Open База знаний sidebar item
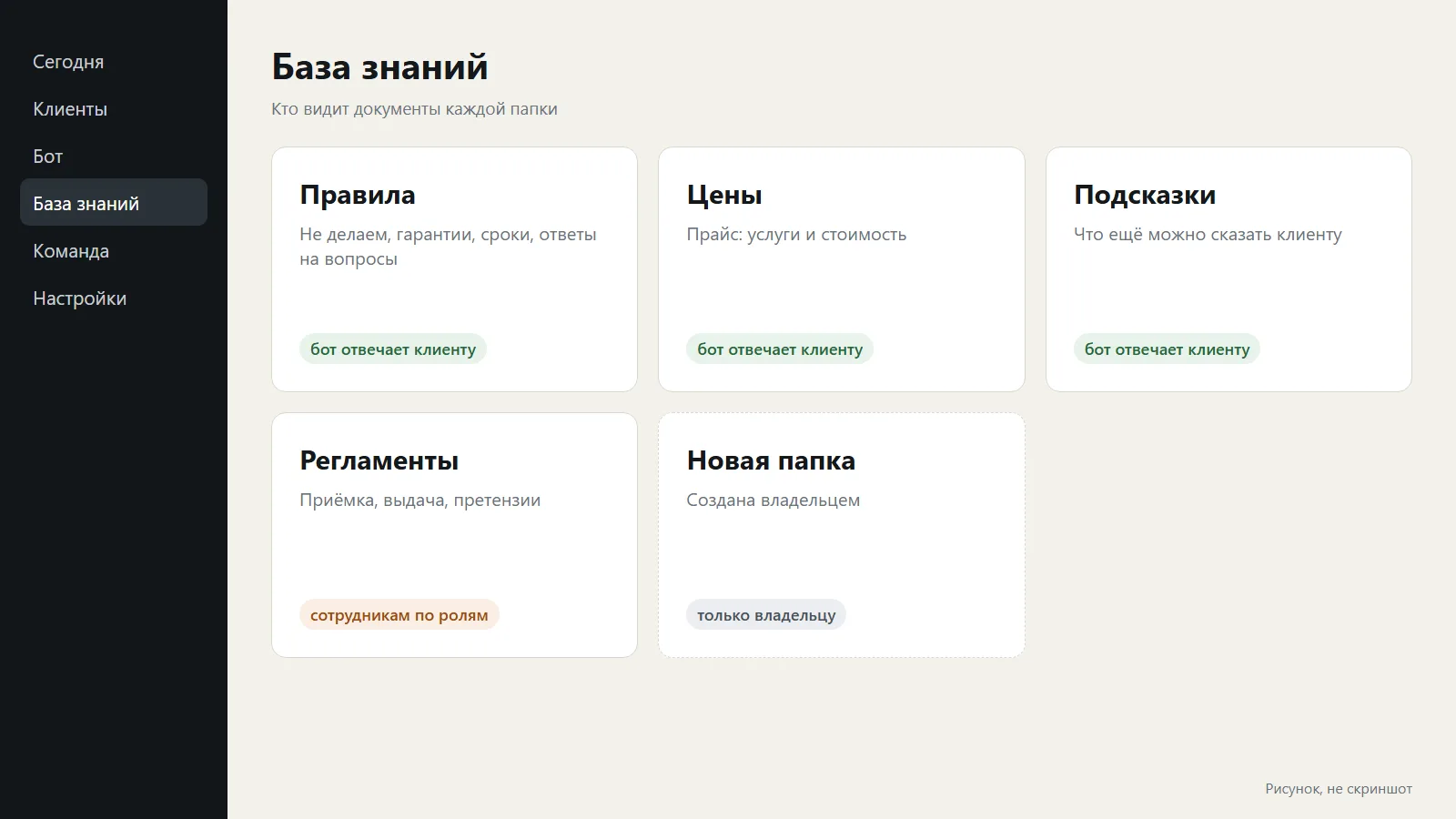Image resolution: width=1456 pixels, height=819 pixels. (114, 204)
